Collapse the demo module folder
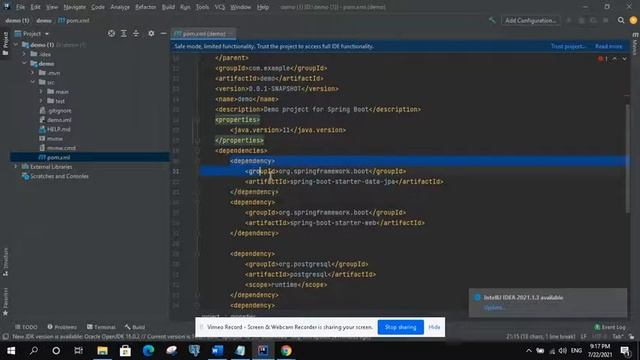This screenshot has height=360, width=640. (24, 63)
